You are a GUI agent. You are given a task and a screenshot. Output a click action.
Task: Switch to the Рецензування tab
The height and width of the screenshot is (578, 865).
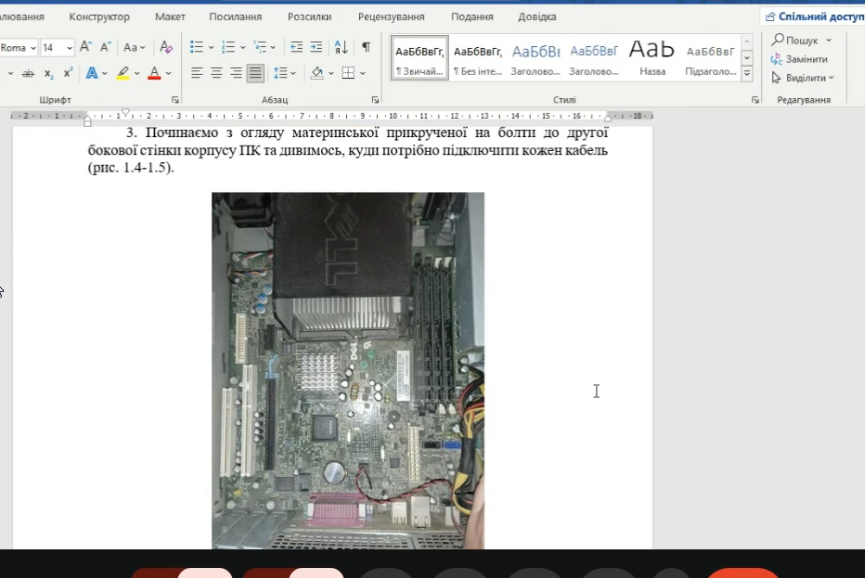tap(391, 17)
